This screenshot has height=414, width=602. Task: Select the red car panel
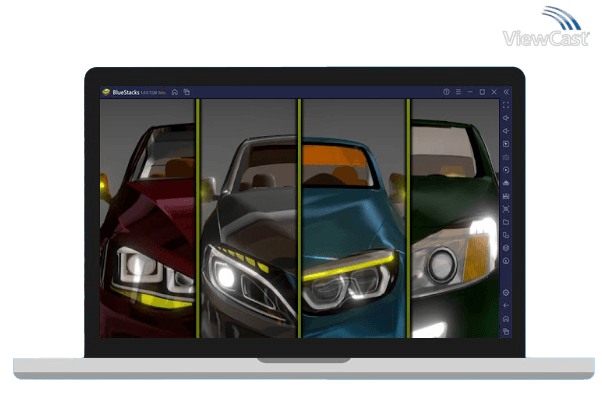(x=148, y=219)
